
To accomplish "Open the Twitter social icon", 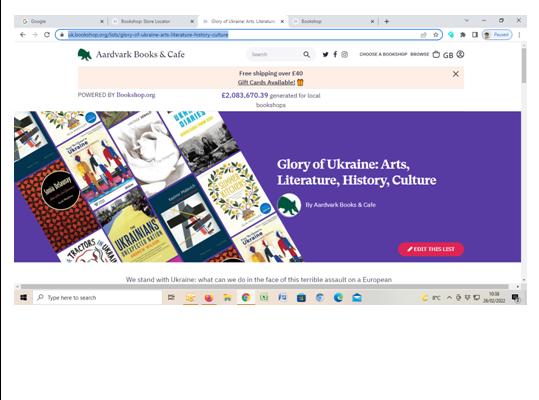I will 325,54.
